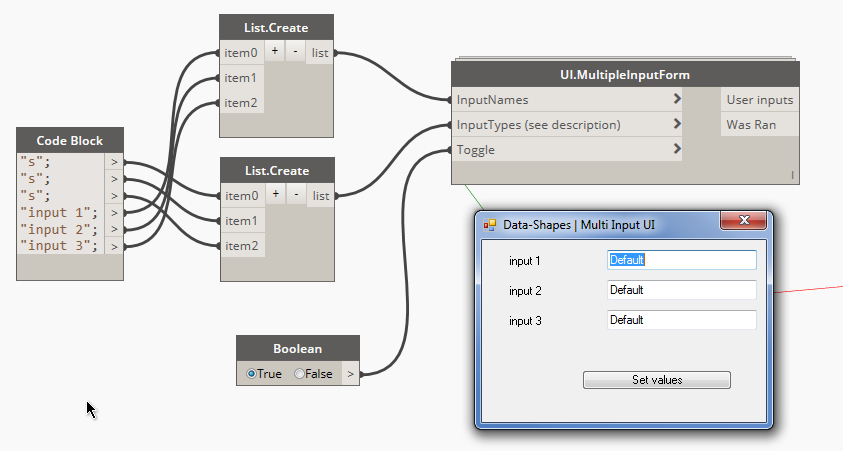Add an item with upper List.Create plus button
The height and width of the screenshot is (451, 843).
pos(275,51)
